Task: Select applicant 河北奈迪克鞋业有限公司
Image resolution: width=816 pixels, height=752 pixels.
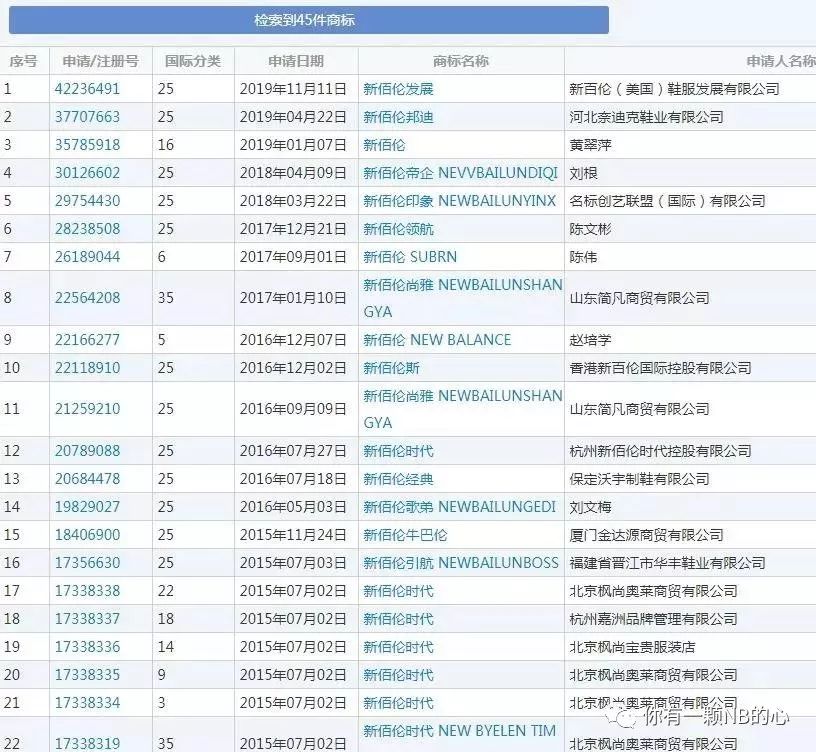Action: (x=646, y=117)
